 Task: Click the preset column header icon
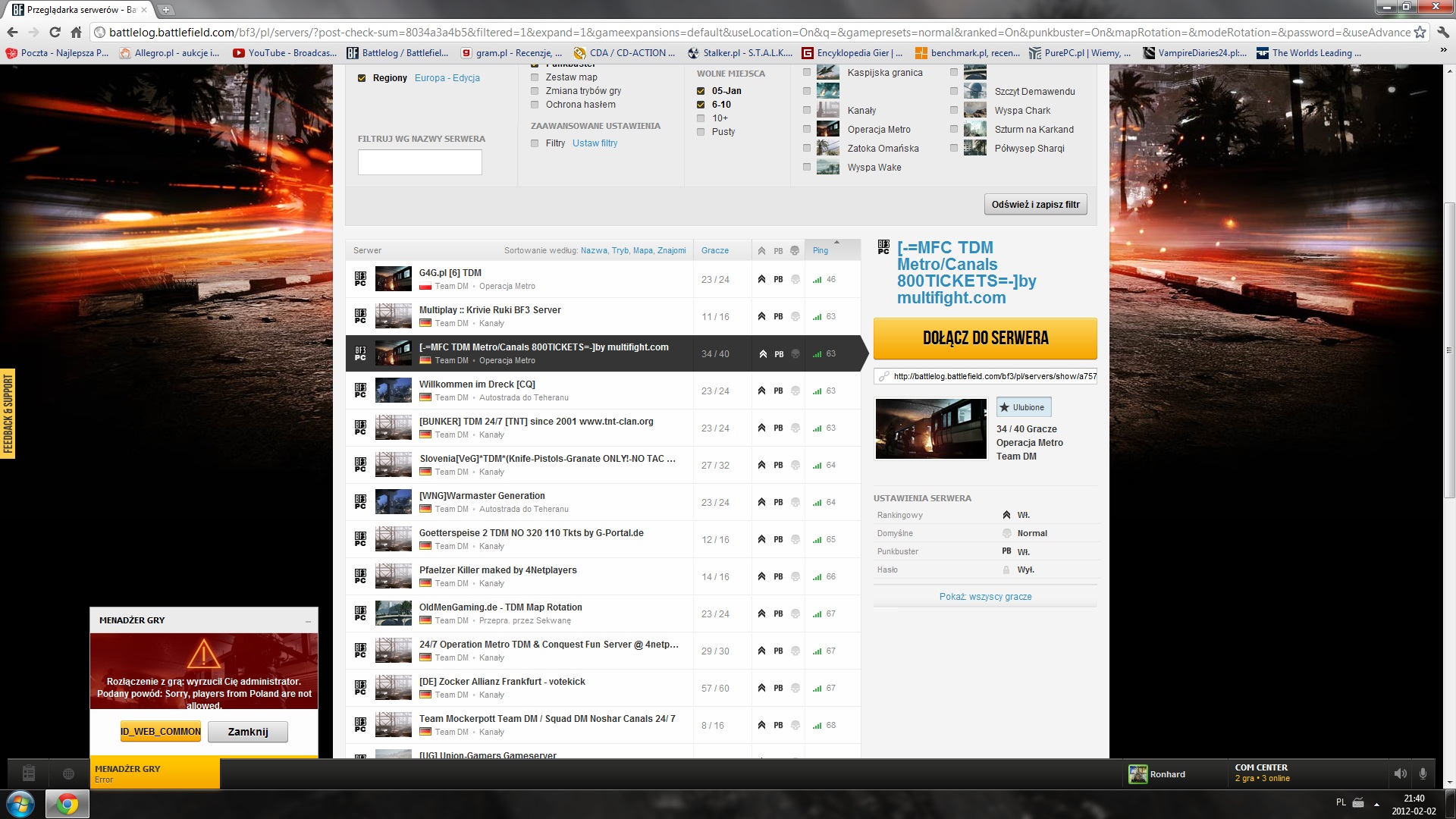[795, 250]
